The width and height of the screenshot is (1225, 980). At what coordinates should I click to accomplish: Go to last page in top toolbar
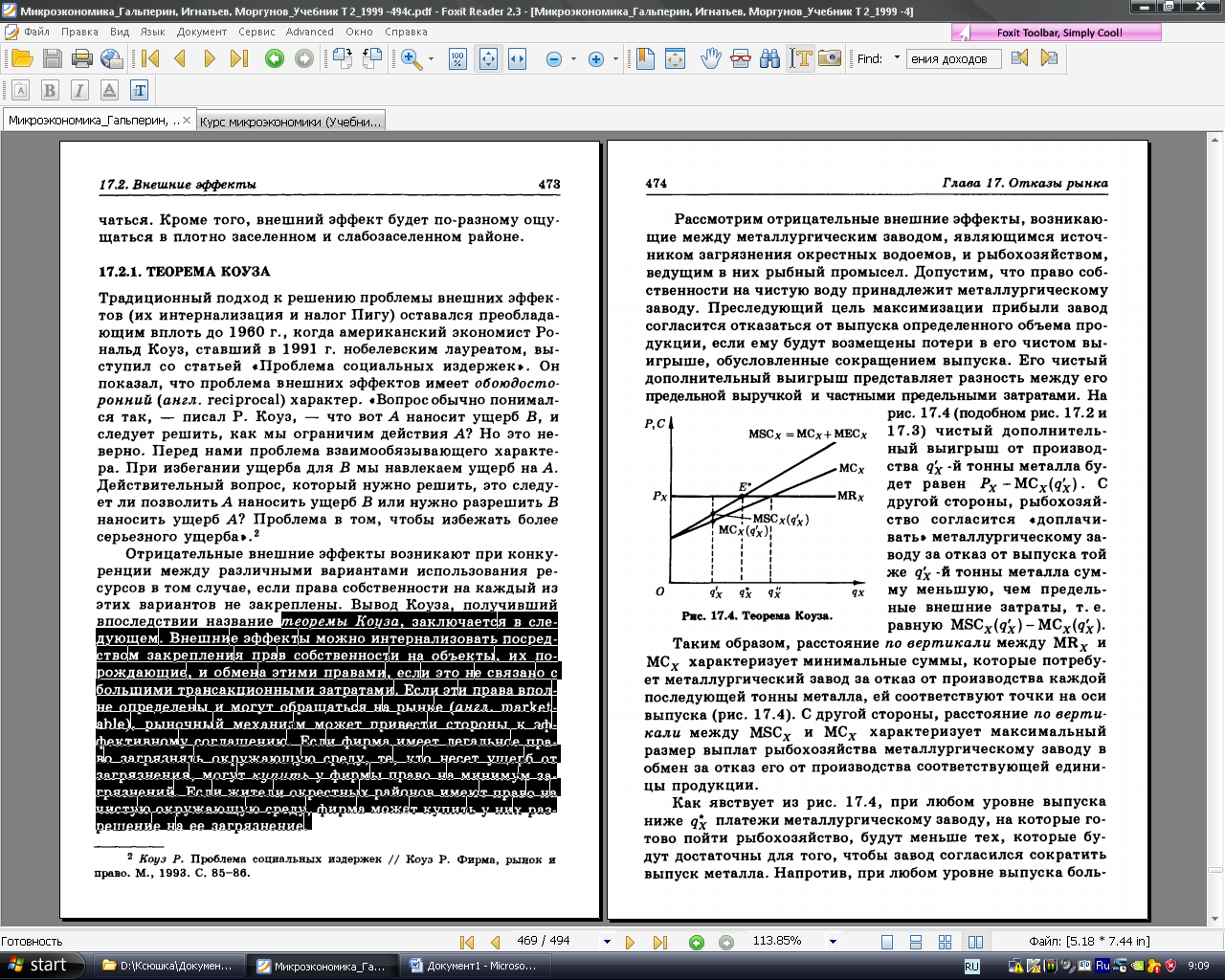click(239, 58)
